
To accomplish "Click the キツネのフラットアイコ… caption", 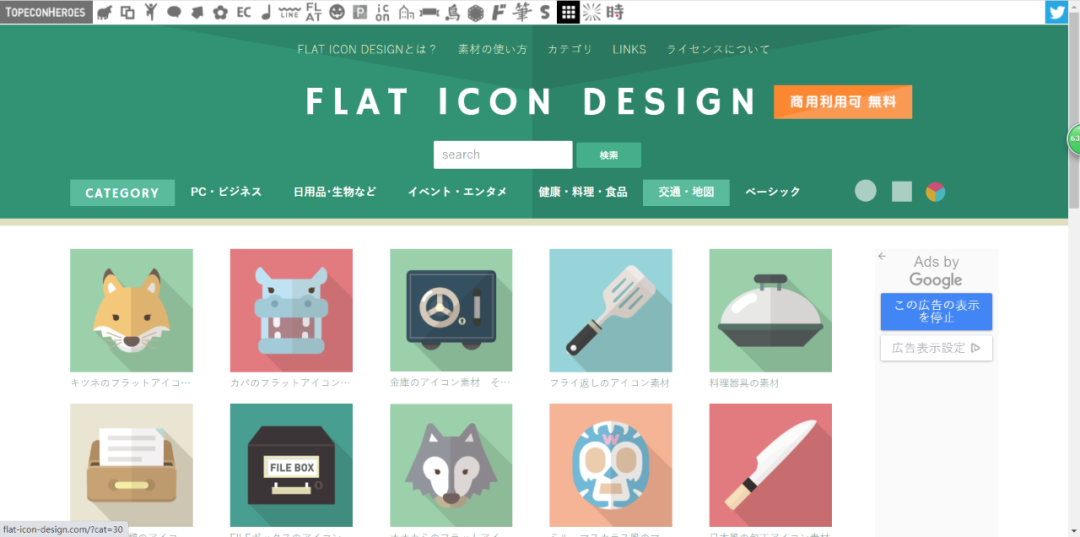I will pyautogui.click(x=131, y=383).
